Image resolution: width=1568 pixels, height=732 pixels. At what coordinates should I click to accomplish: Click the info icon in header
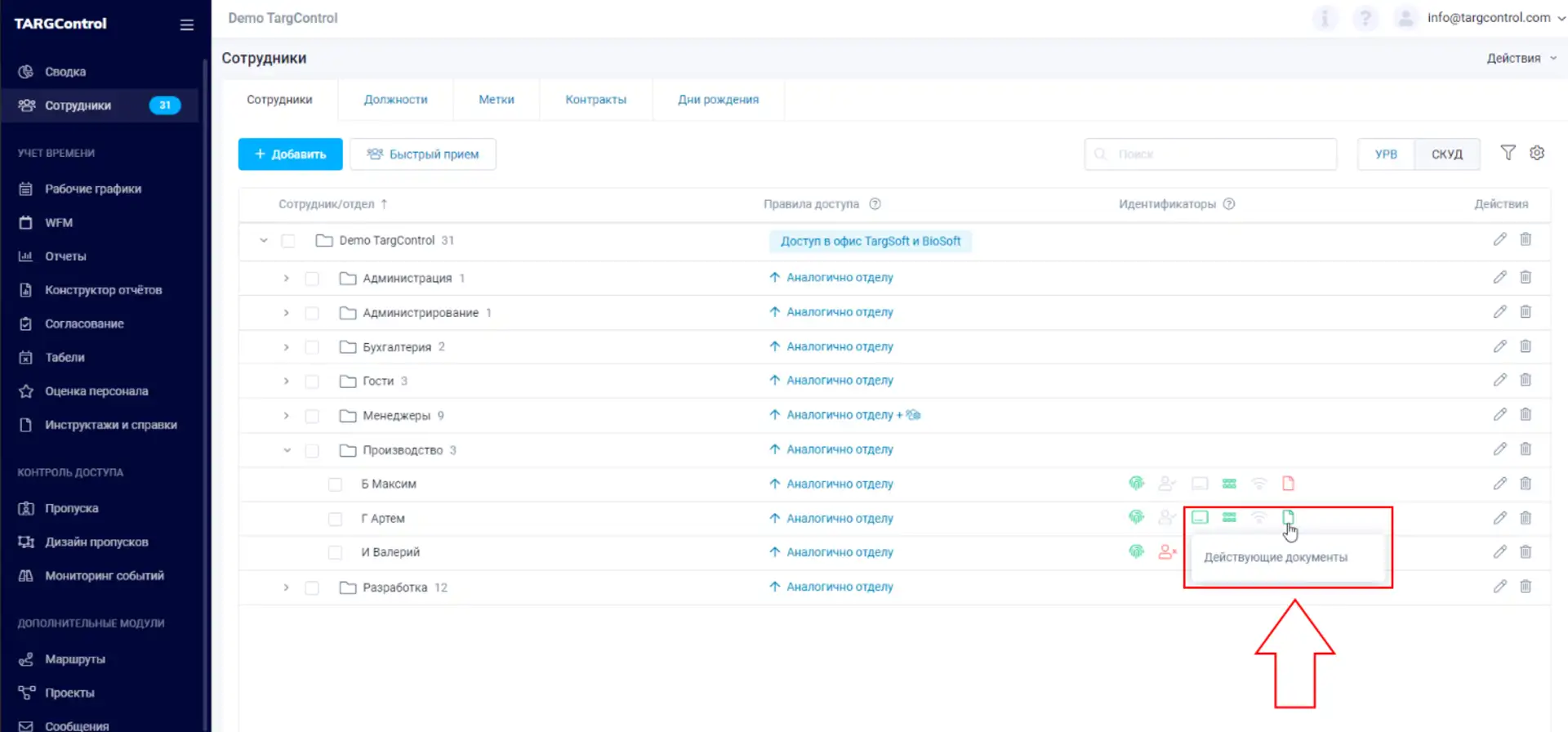point(1325,18)
